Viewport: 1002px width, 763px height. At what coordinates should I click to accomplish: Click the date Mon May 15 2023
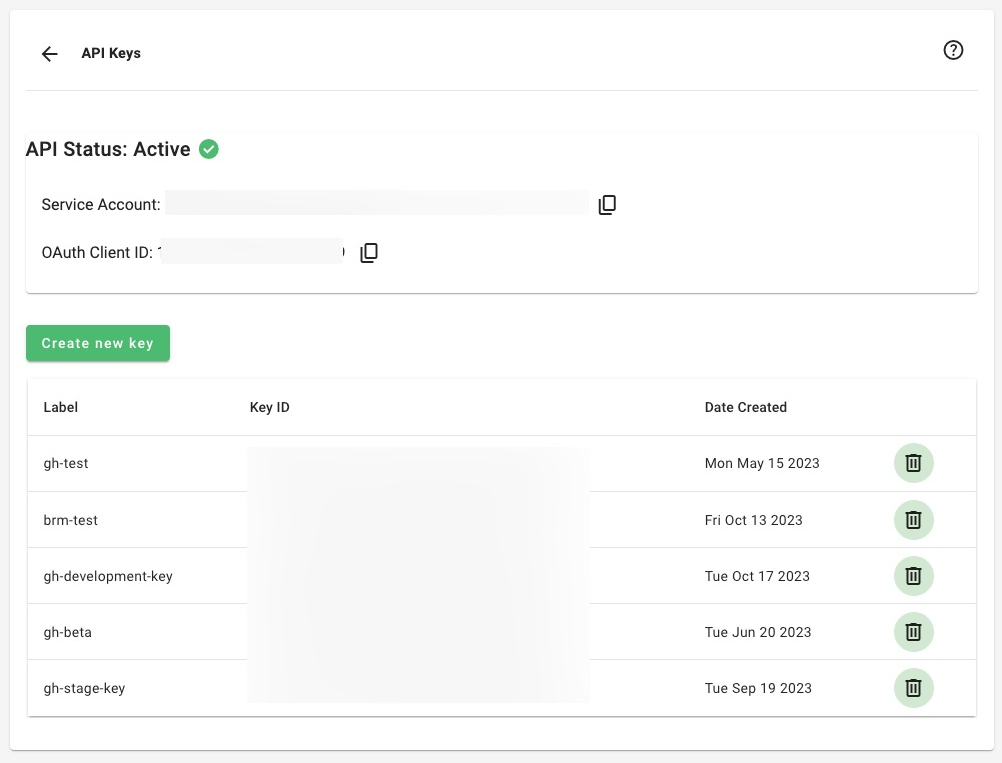click(762, 463)
